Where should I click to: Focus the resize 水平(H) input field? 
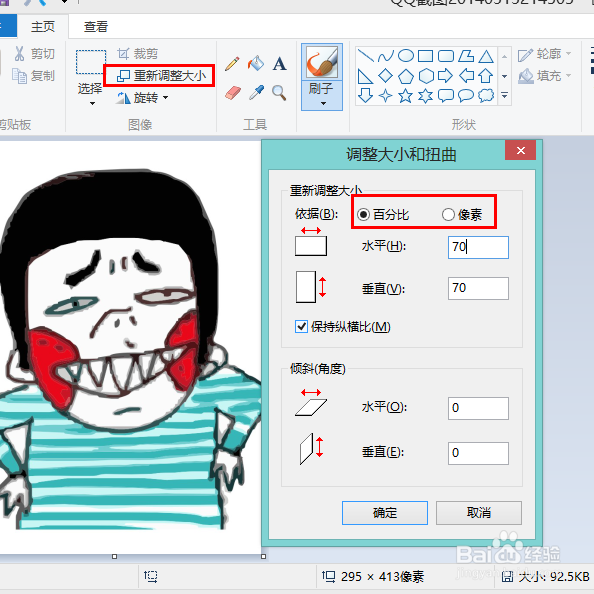point(478,247)
